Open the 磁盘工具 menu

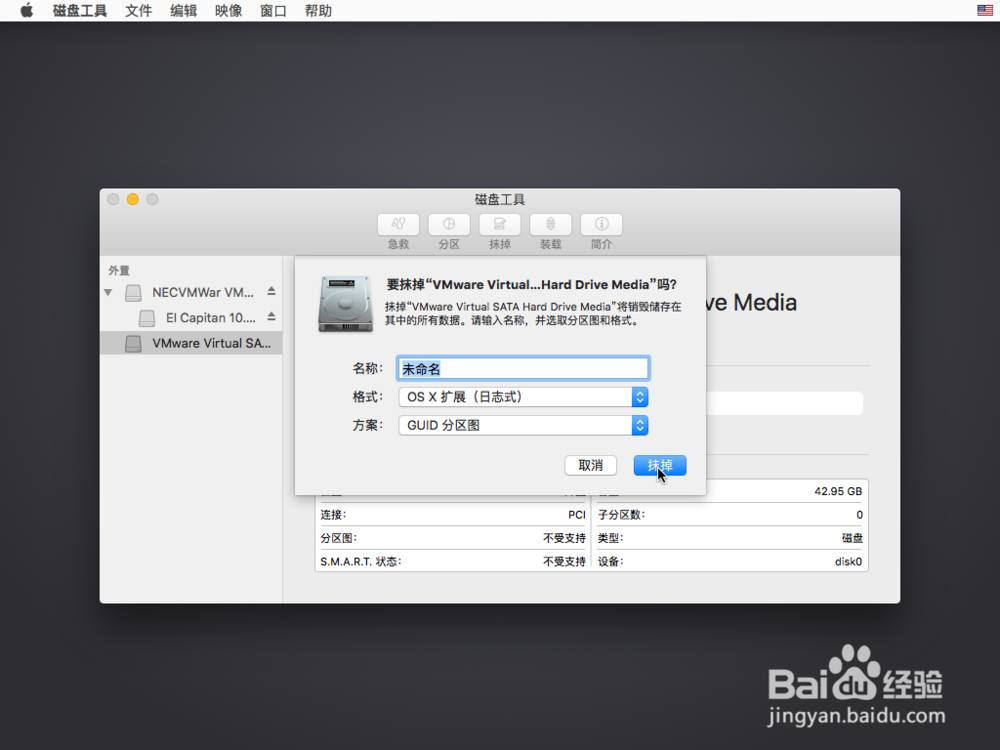(x=80, y=11)
